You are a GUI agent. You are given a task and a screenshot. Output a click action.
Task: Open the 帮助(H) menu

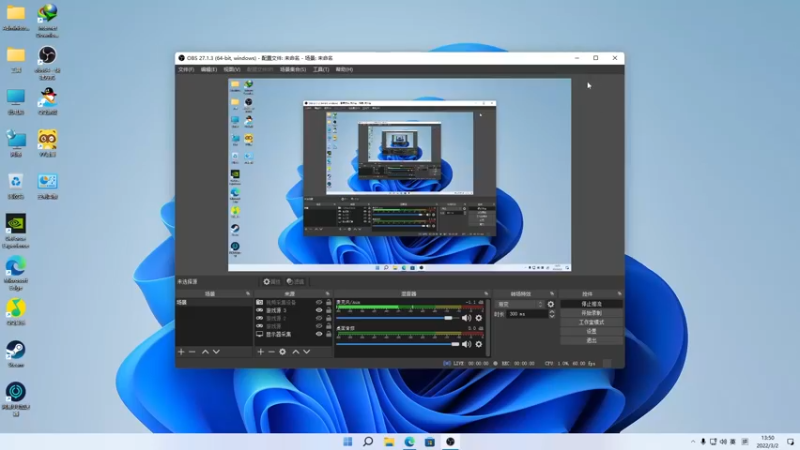(x=344, y=69)
